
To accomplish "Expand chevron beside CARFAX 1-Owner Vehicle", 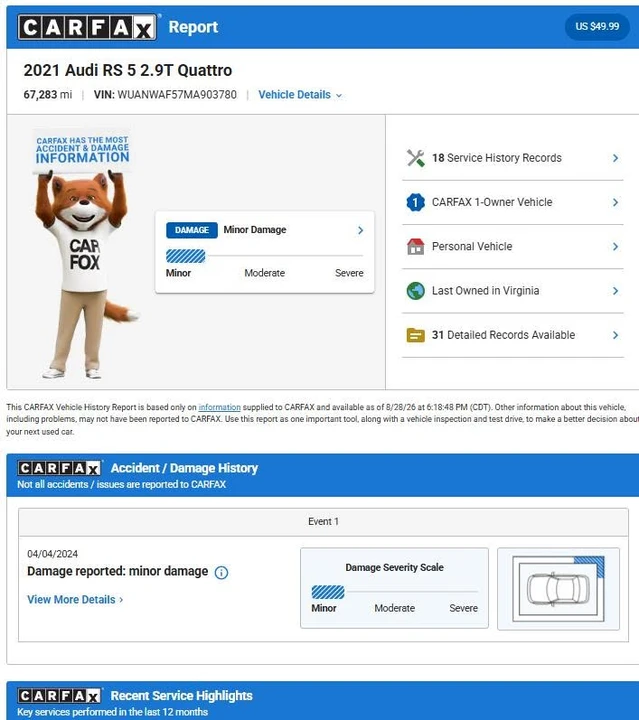I will point(615,202).
